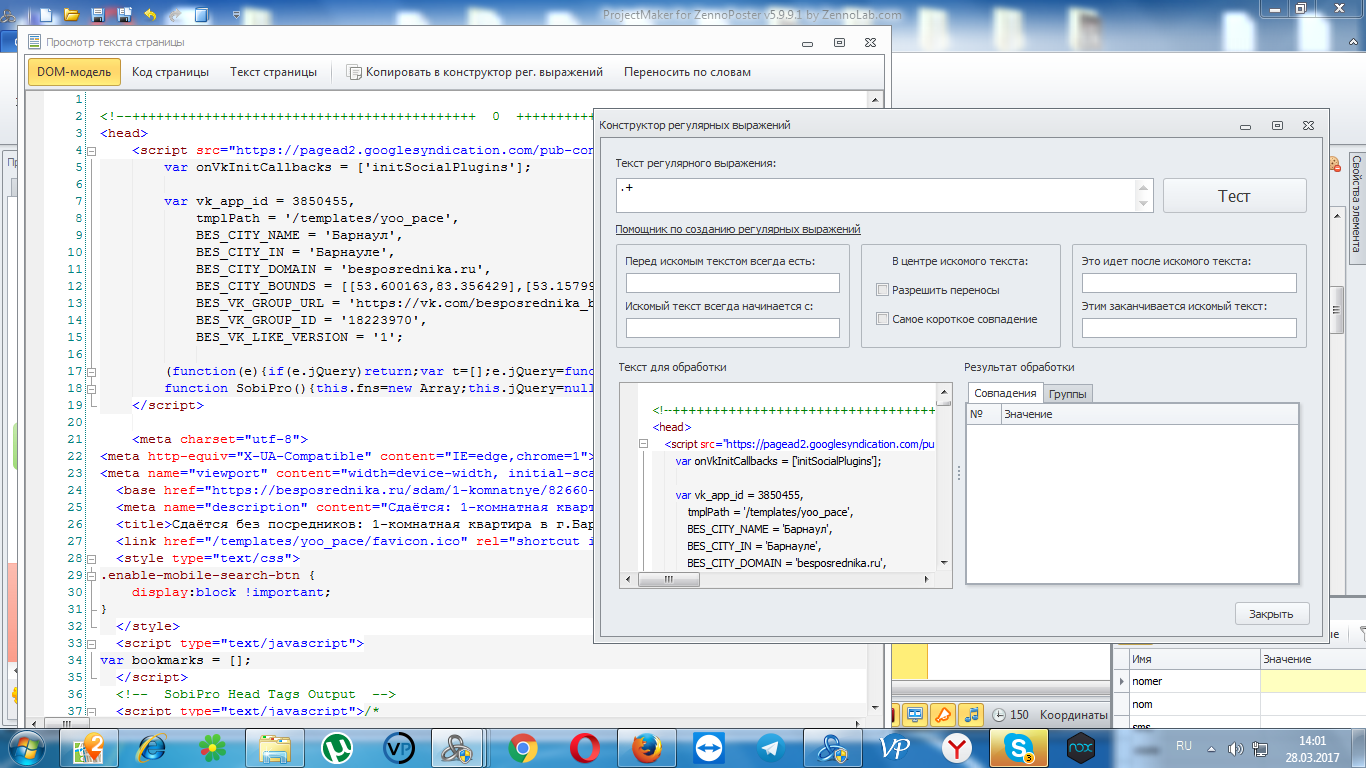Open Yandex browser from the taskbar
1366x768 pixels.
point(956,748)
